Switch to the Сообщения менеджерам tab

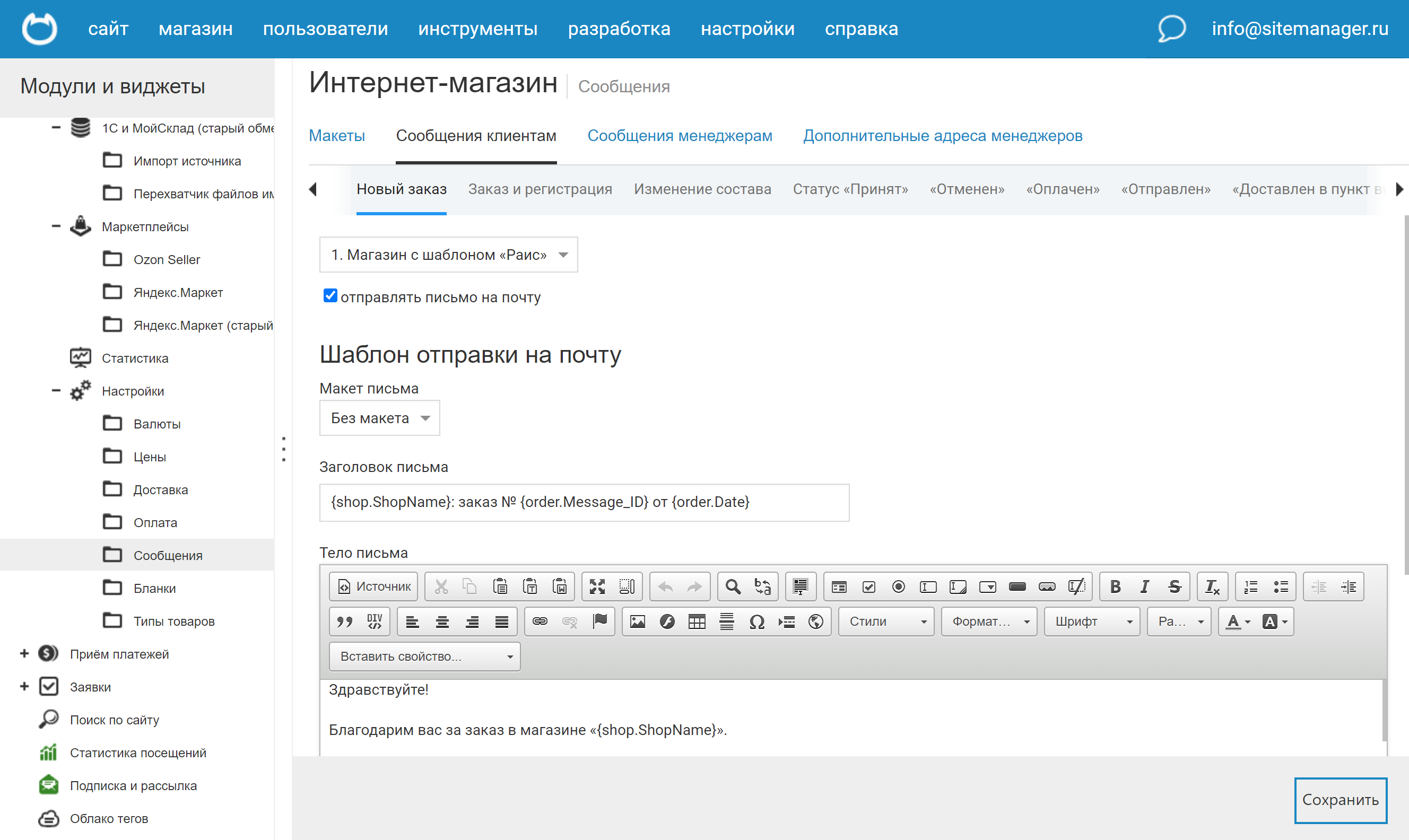pos(680,135)
